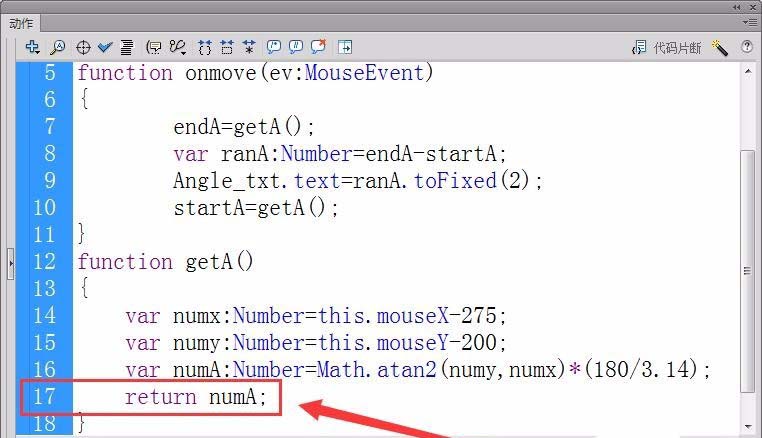Click line number 12 in gutter
Image resolution: width=762 pixels, height=438 pixels.
[44, 262]
